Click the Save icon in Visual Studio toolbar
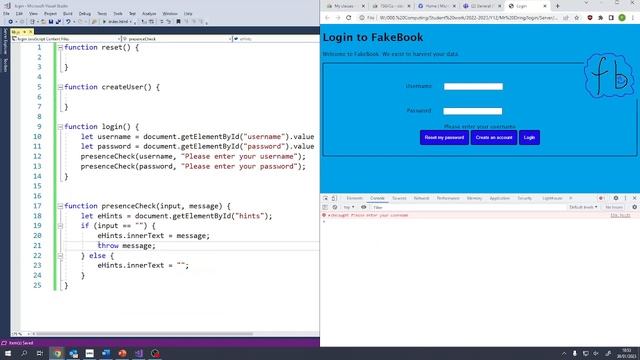 51,22
